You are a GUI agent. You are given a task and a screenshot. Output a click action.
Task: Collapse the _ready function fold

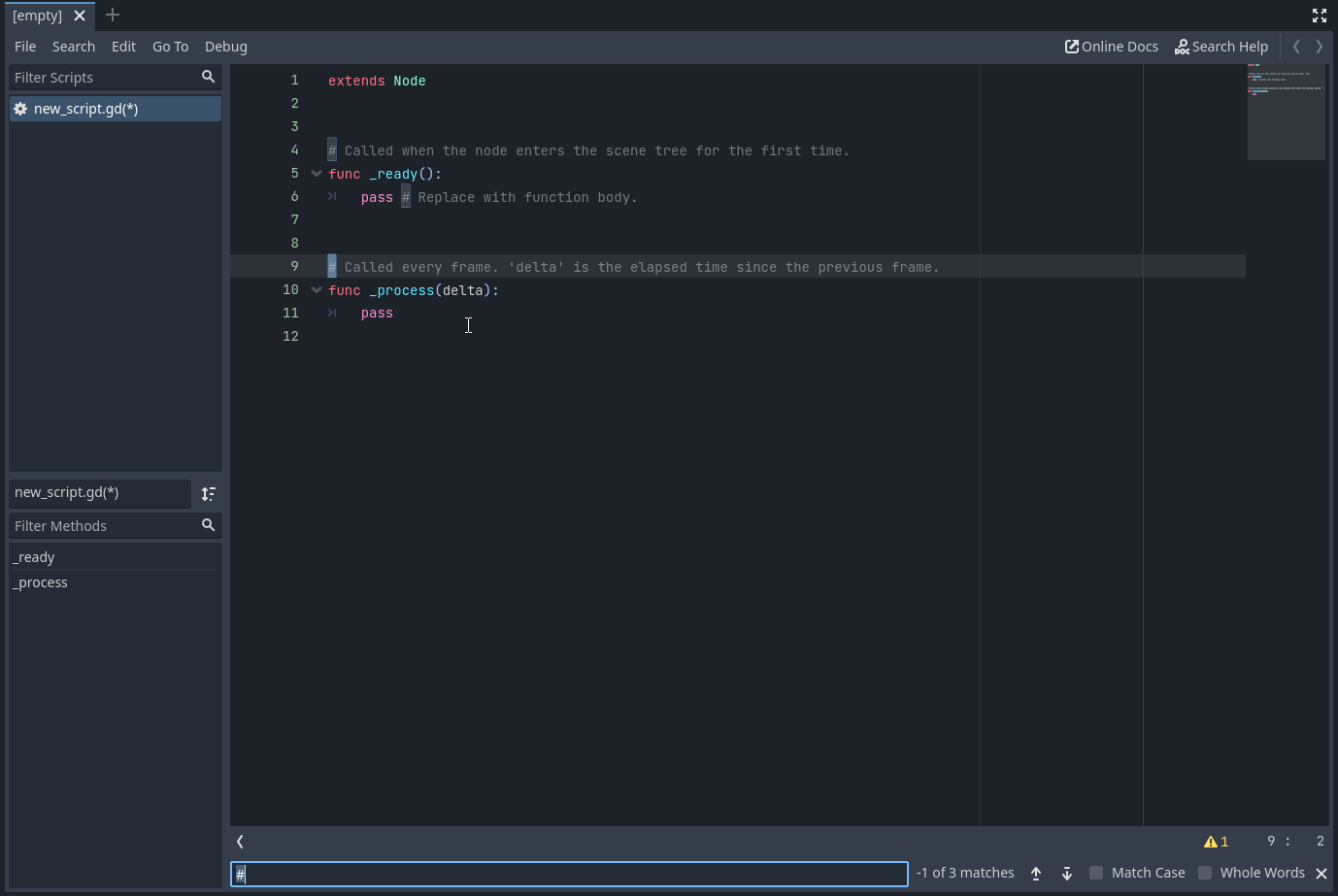(x=316, y=173)
